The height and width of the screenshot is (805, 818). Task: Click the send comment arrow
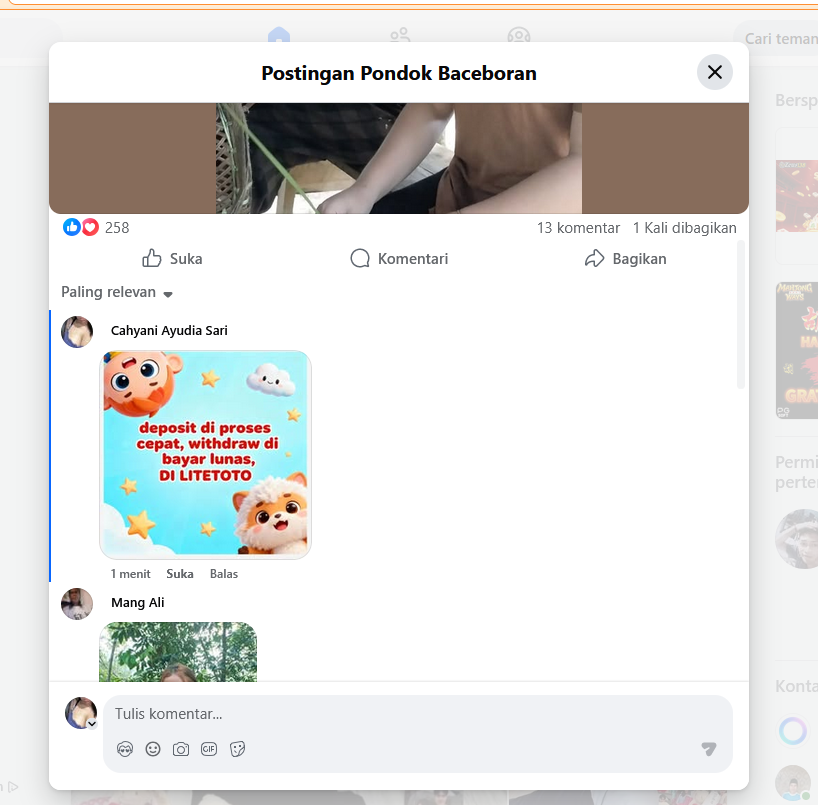point(708,749)
